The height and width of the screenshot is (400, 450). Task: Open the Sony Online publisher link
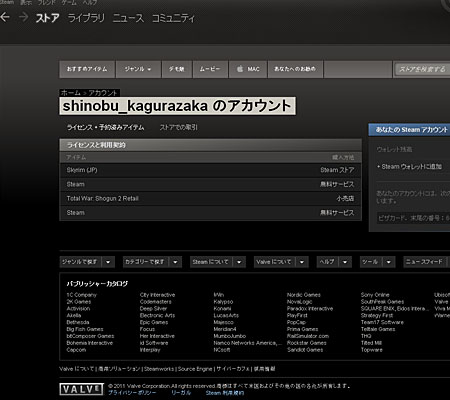375,295
